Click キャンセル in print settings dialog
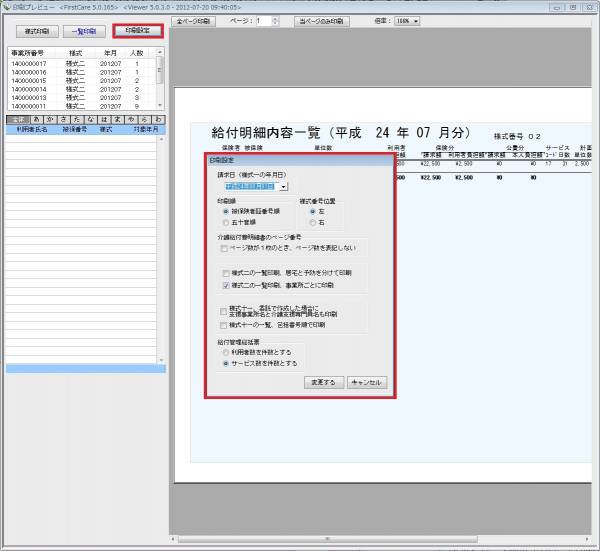 pyautogui.click(x=364, y=382)
